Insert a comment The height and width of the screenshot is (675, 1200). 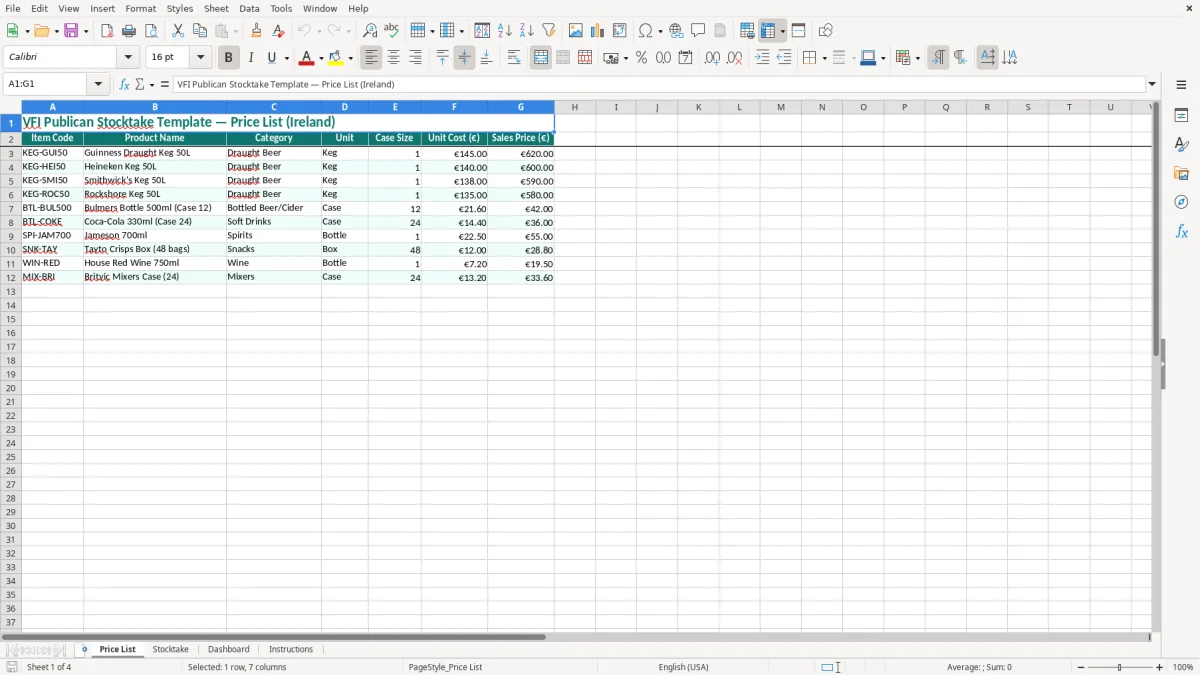[698, 31]
